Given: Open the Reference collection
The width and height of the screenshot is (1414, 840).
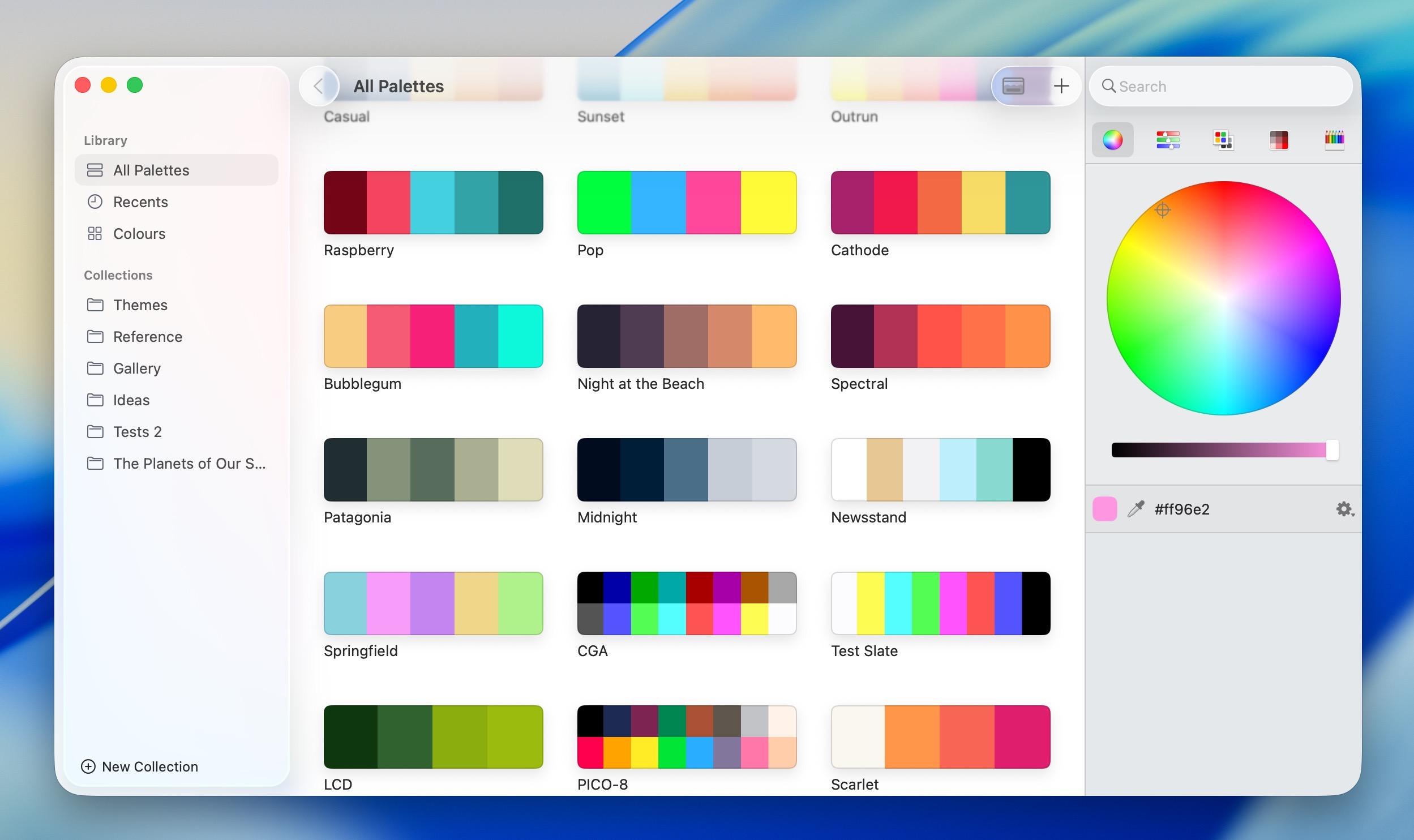Looking at the screenshot, I should click(x=176, y=337).
